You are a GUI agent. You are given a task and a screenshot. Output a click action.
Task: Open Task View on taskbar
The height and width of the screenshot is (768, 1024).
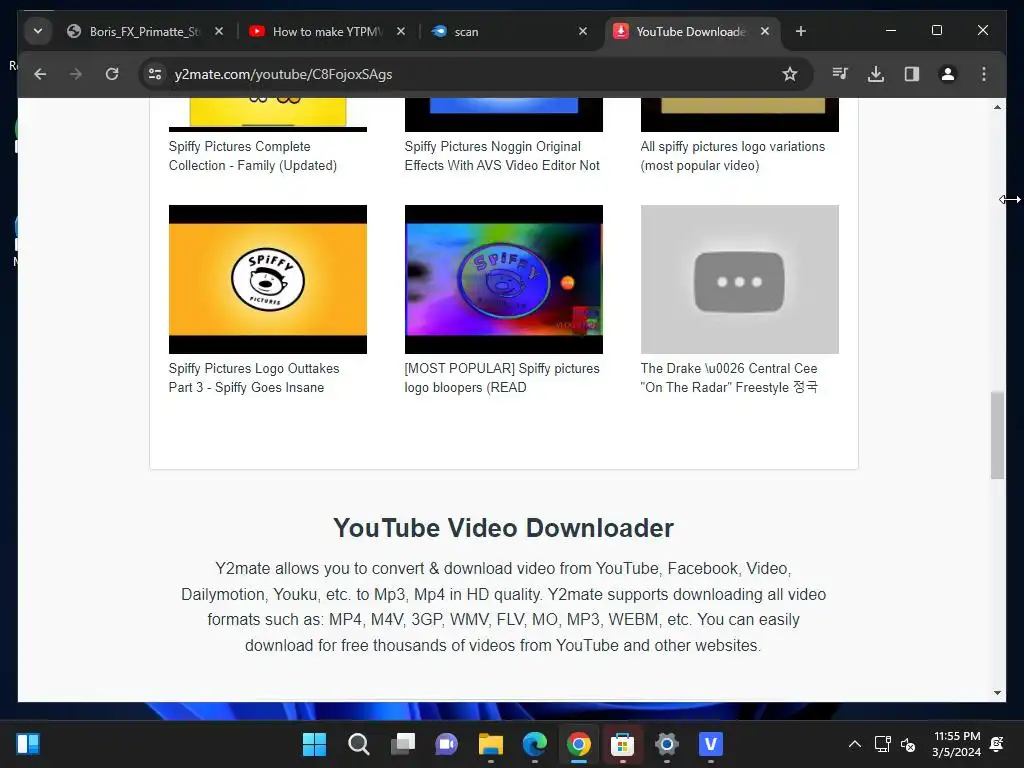[403, 744]
